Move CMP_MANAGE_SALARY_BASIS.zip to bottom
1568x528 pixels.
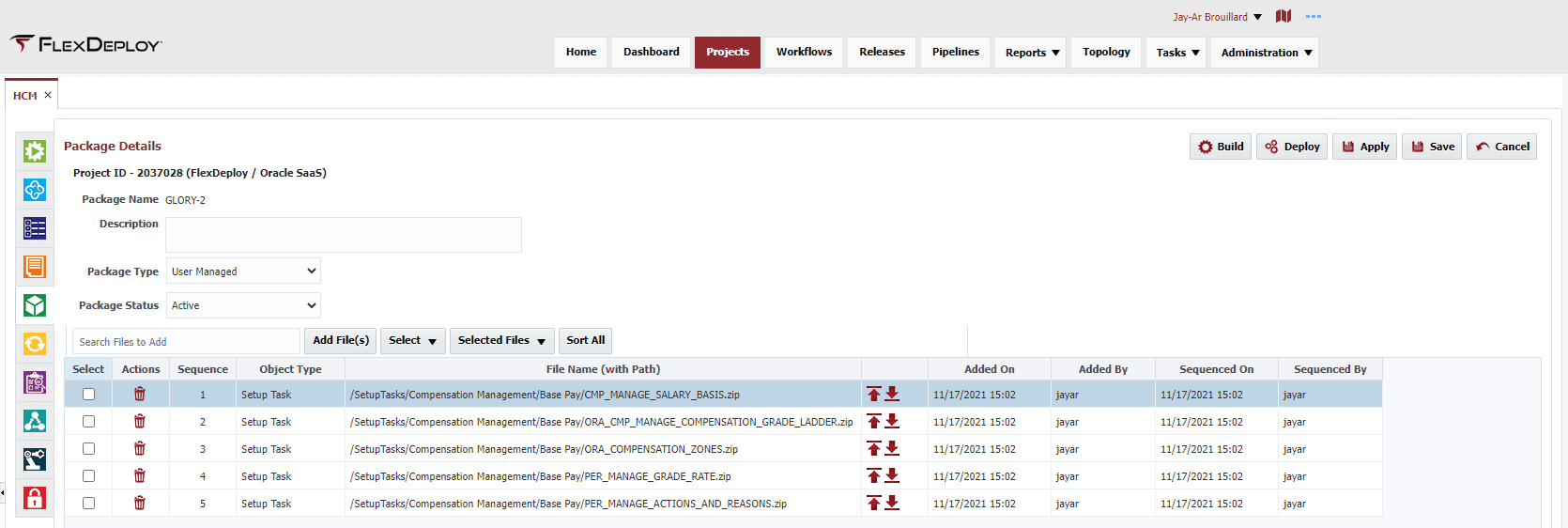coord(892,394)
